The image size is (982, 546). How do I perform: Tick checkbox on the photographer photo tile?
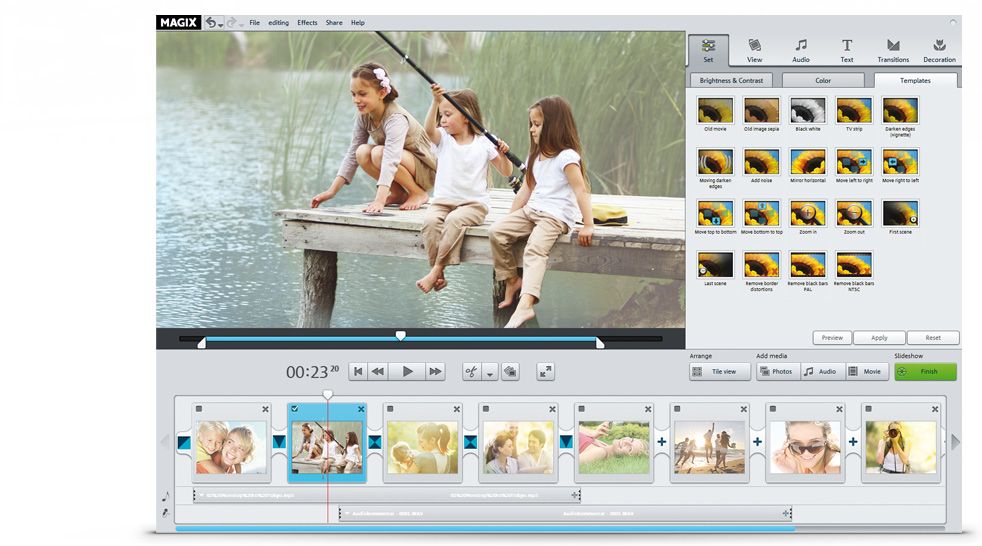click(x=869, y=409)
